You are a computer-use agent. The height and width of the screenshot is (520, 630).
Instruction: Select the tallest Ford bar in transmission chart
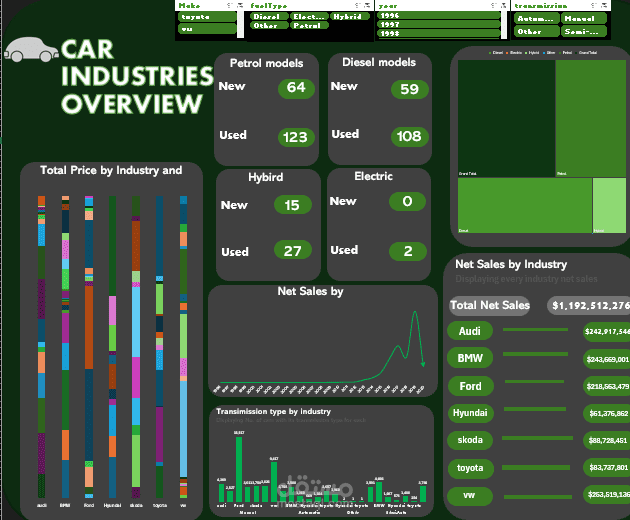point(239,469)
